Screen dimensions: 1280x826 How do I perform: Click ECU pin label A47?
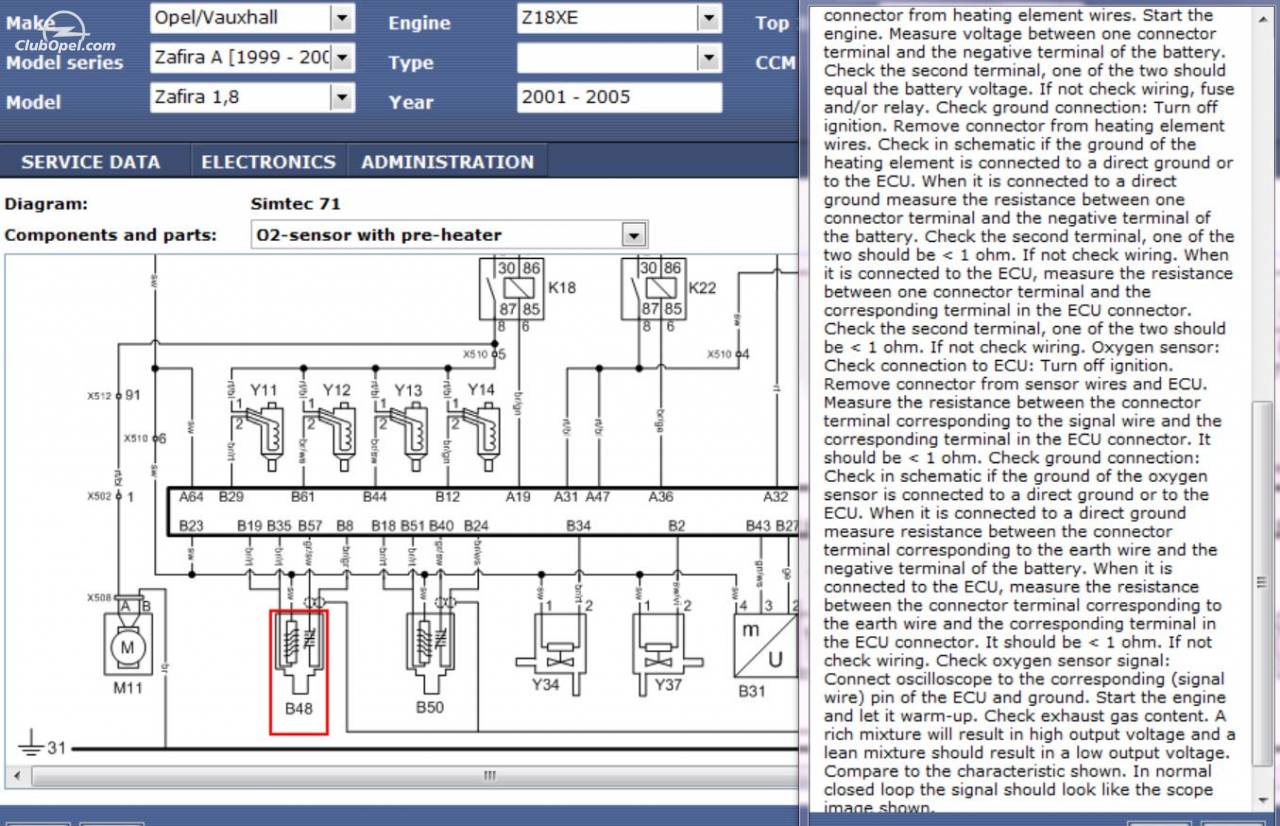coord(598,496)
